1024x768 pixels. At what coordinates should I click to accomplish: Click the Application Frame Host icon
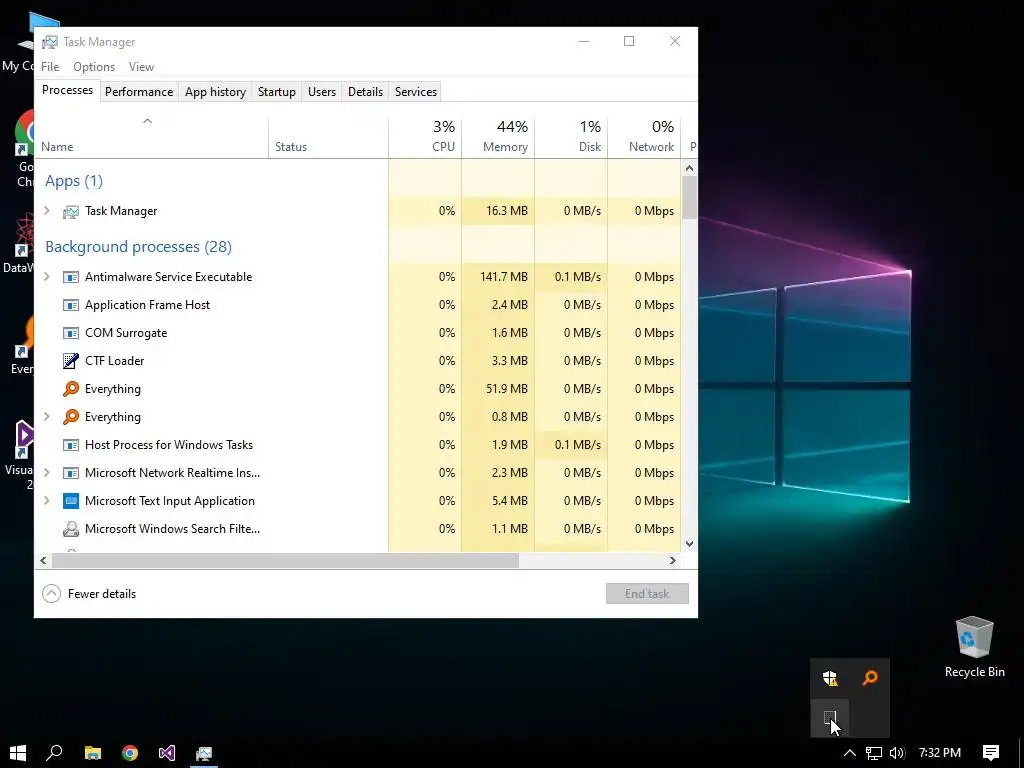pos(71,305)
